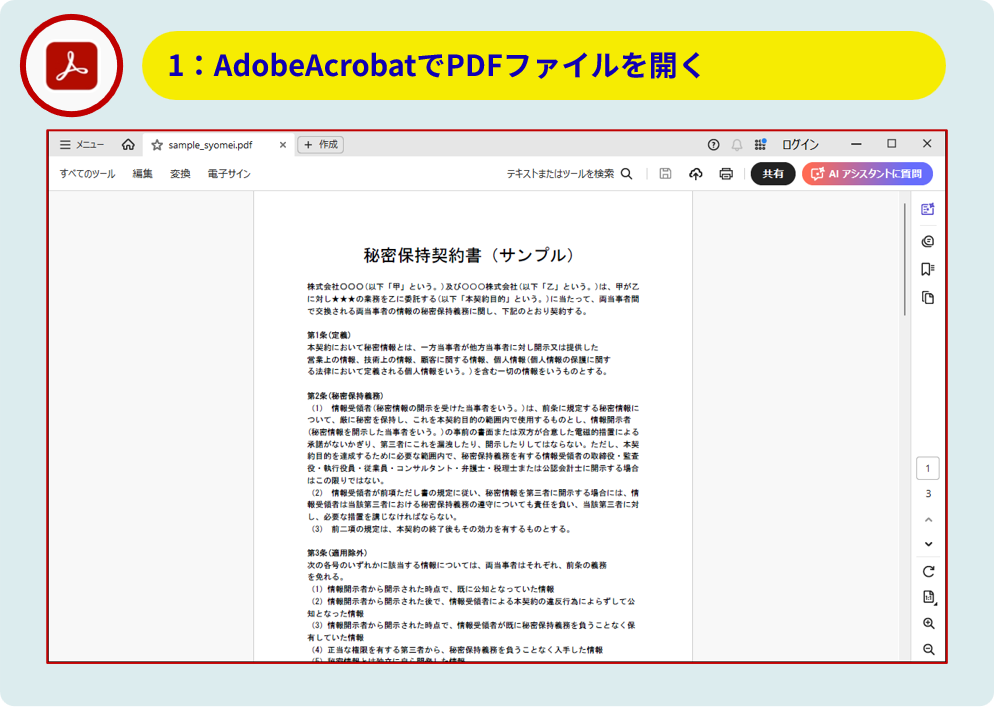This screenshot has height=707, width=994.
Task: Show the page thumbnails panel icon
Action: tap(927, 297)
